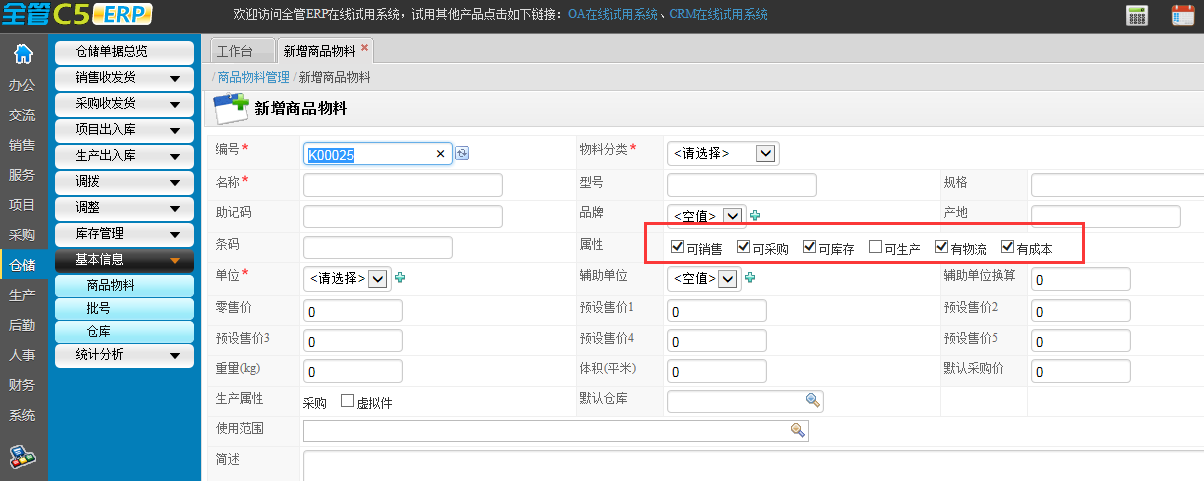Open 项目 in the left sidebar
The image size is (1204, 481).
pos(22,205)
